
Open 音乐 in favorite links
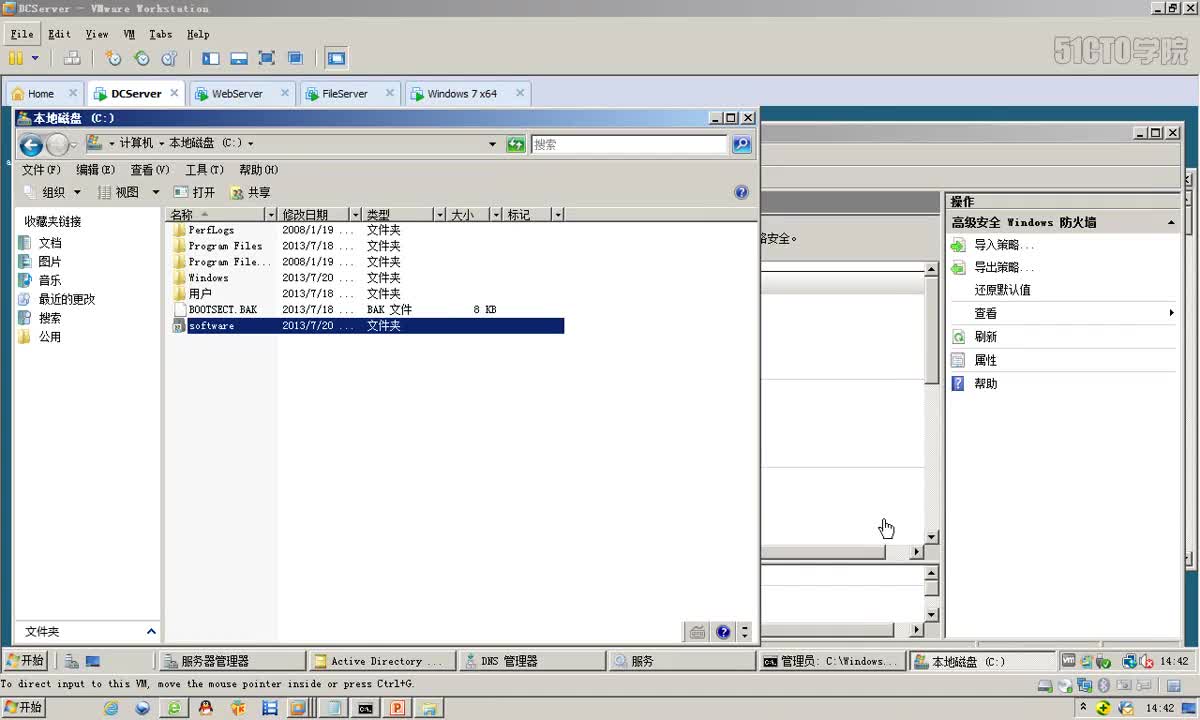[49, 281]
